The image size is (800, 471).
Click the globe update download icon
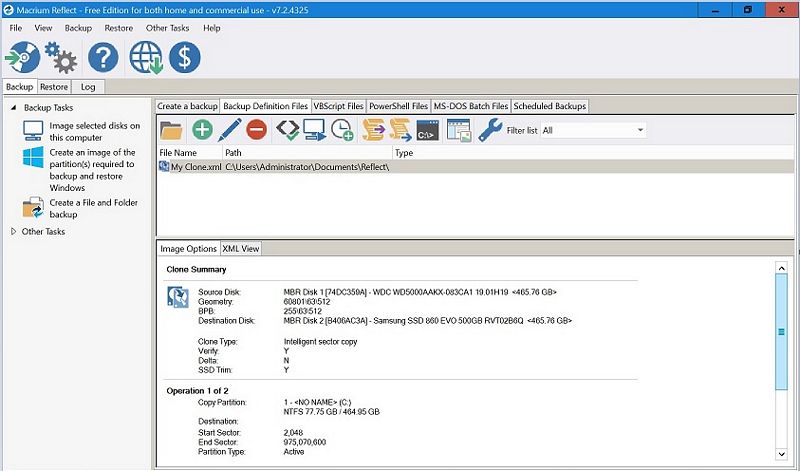[x=146, y=58]
